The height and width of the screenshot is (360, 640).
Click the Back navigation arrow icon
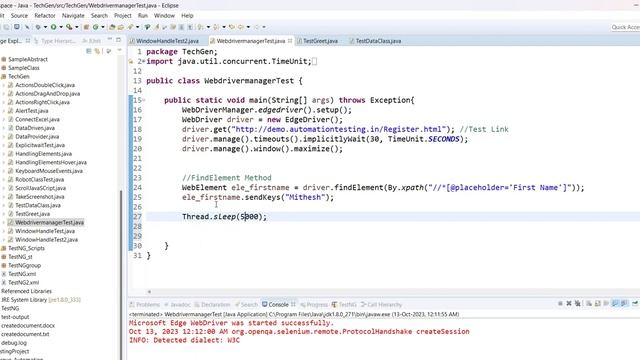pyautogui.click(x=241, y=27)
